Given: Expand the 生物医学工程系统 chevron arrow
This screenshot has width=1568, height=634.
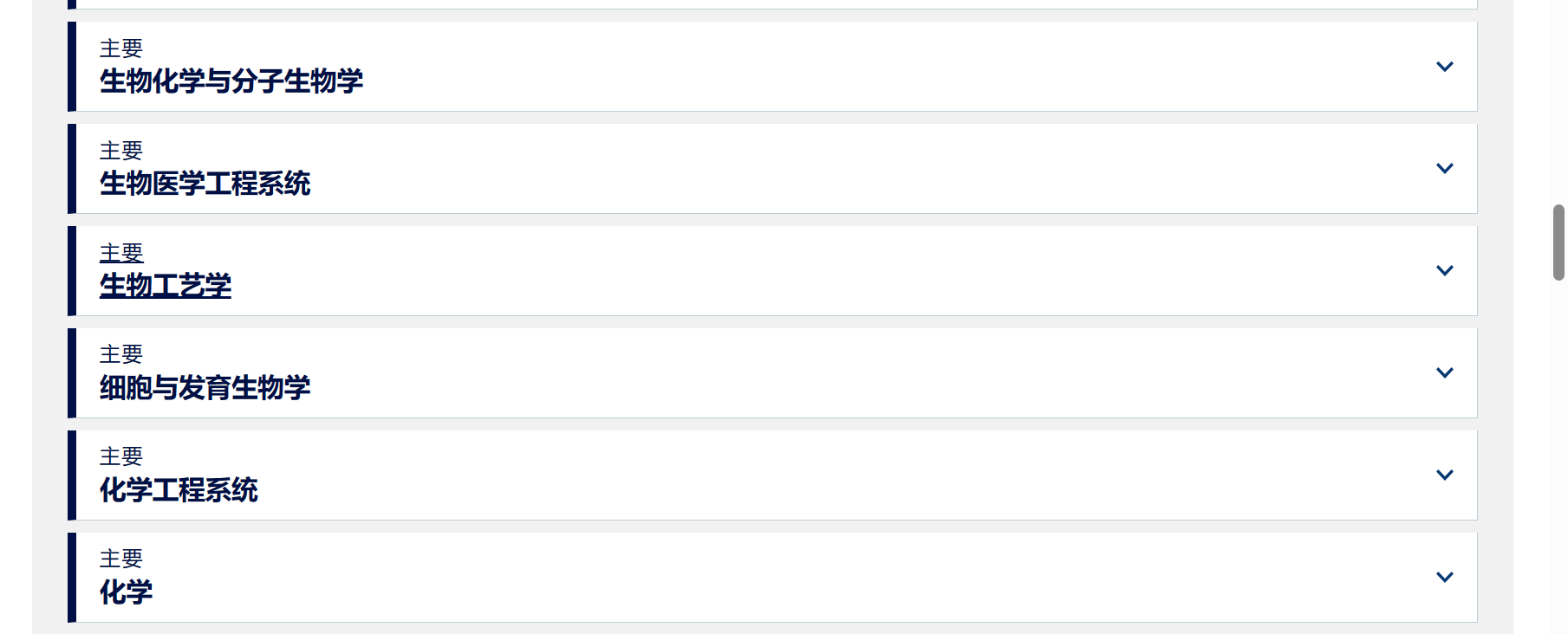Looking at the screenshot, I should (x=1444, y=169).
